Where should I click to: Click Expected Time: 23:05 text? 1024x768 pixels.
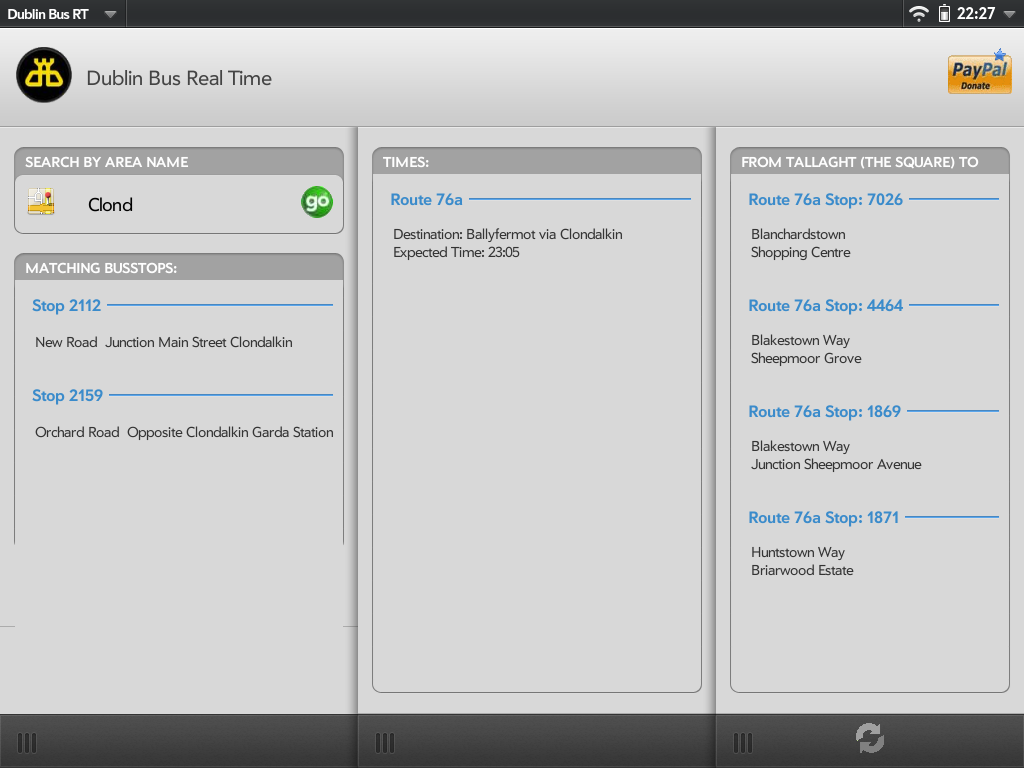[456, 252]
